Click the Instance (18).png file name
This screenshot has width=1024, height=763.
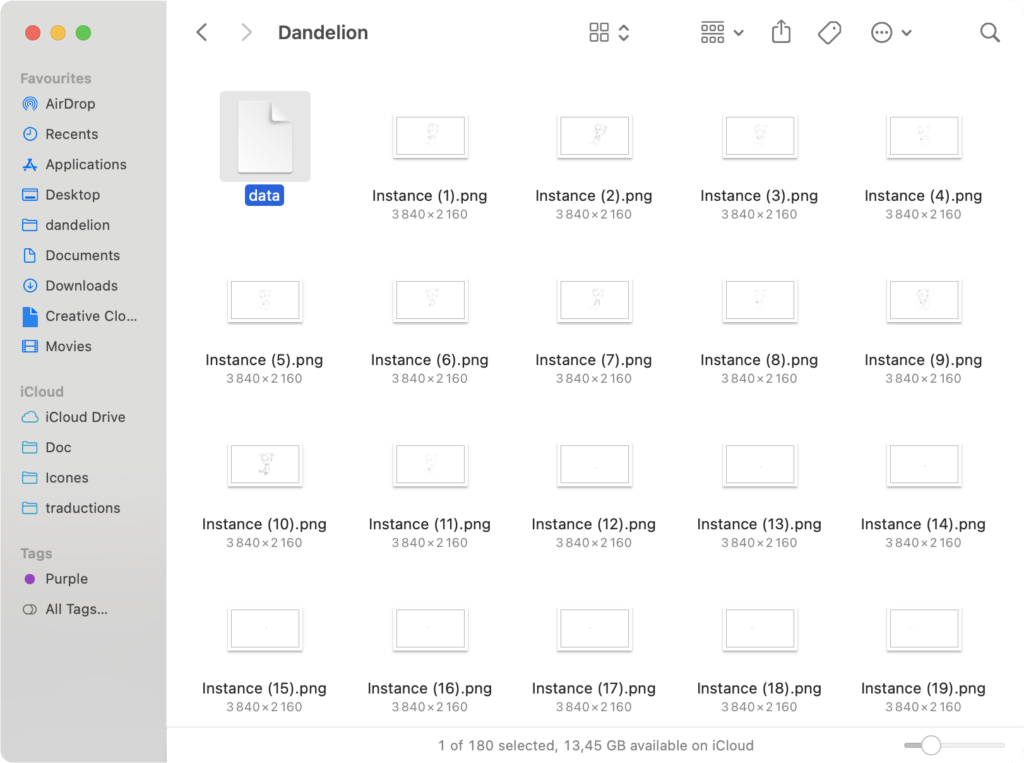[x=759, y=689]
